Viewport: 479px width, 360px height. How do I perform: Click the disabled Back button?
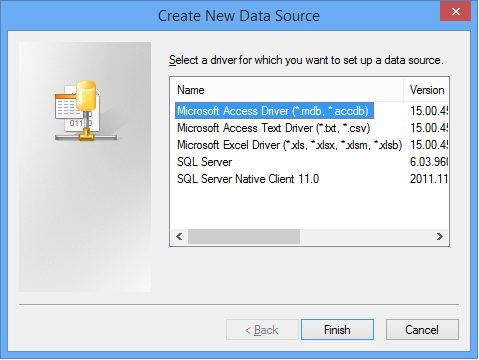point(262,330)
